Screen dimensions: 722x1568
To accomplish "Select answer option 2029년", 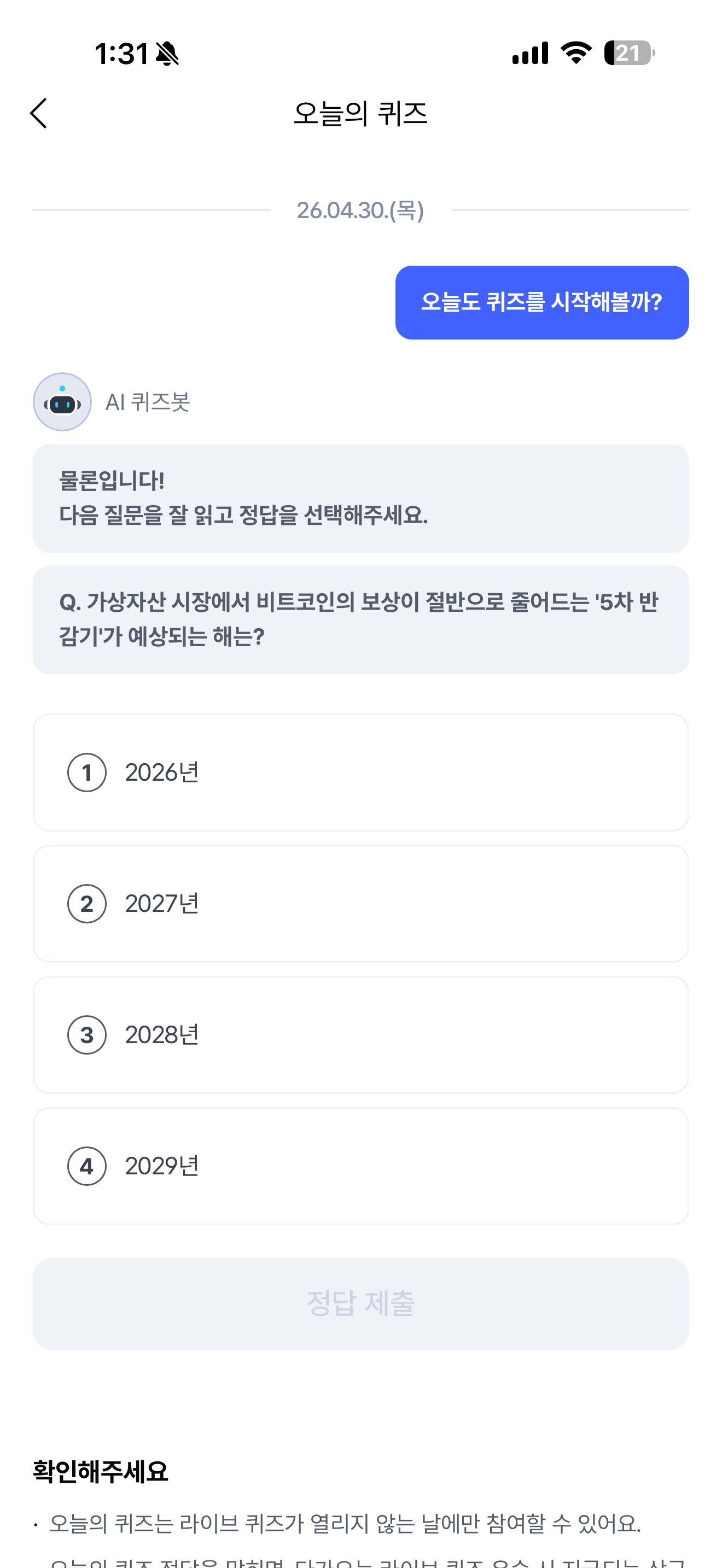I will (x=361, y=1166).
